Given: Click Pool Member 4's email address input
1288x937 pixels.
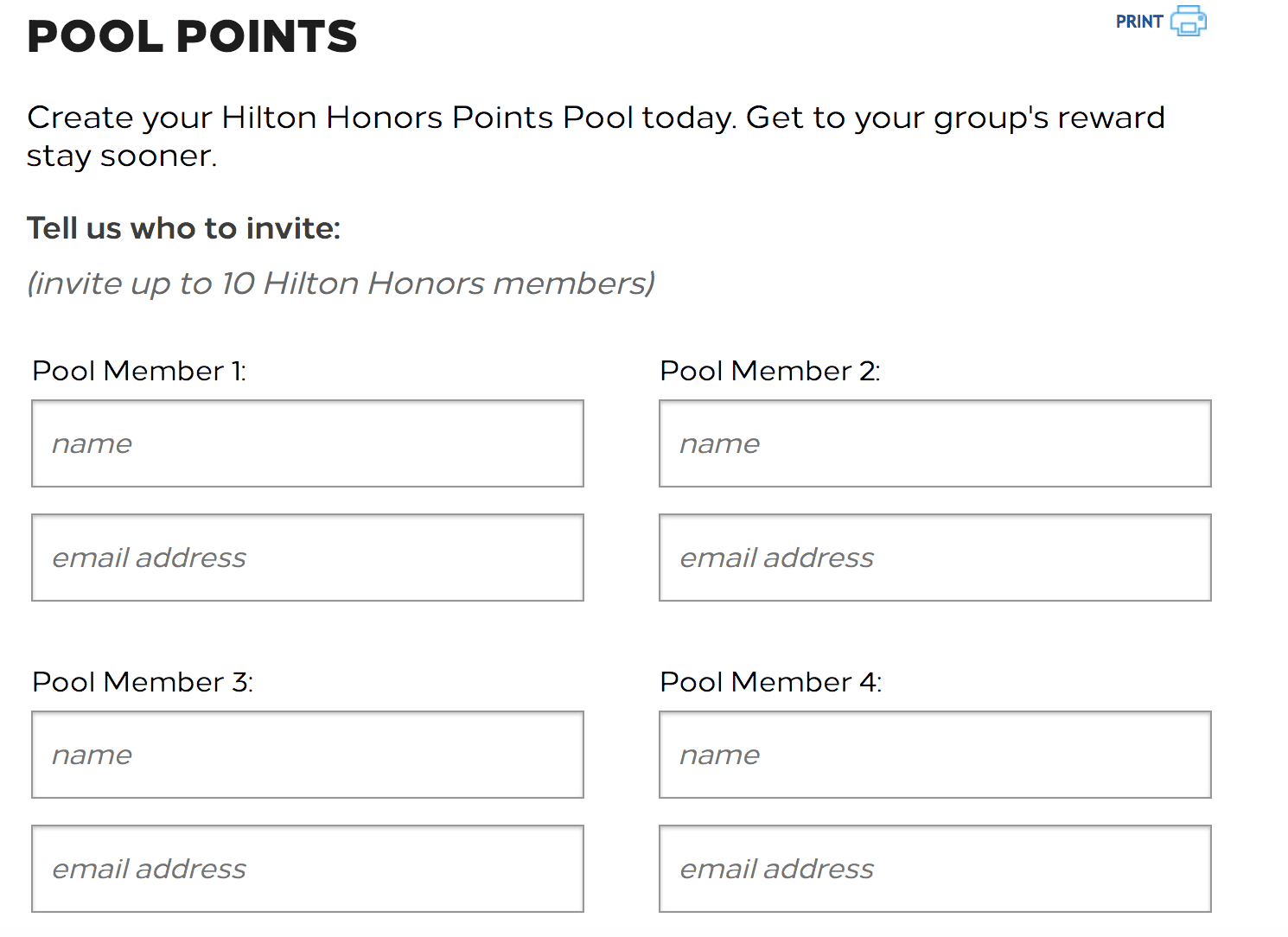Looking at the screenshot, I should click(x=934, y=869).
